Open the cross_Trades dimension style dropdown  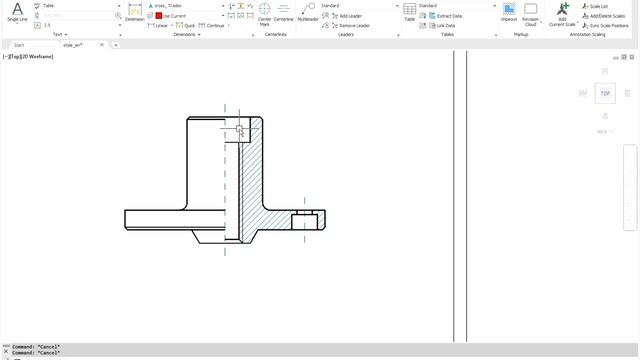coord(223,6)
